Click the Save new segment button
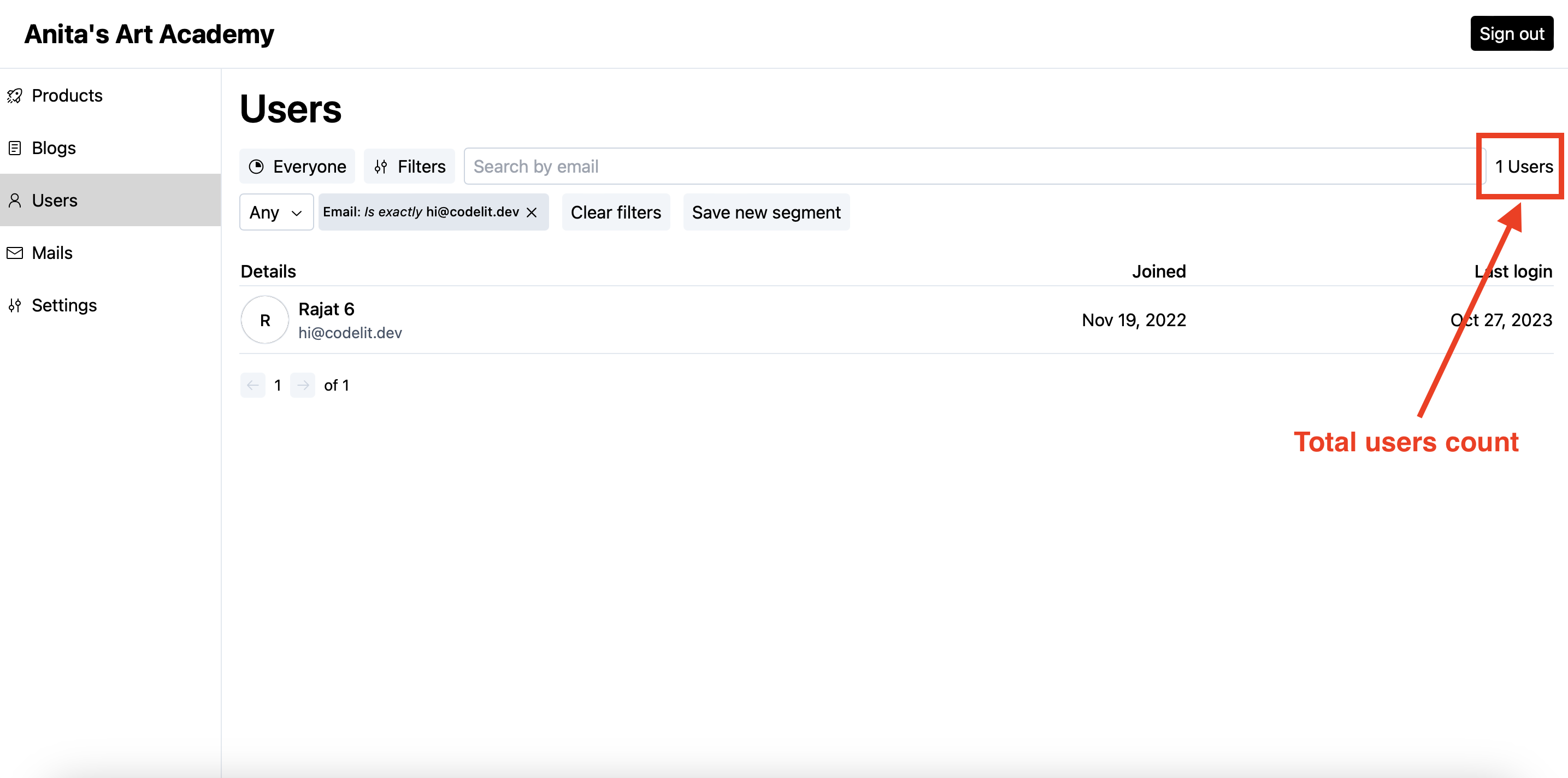The height and width of the screenshot is (778, 1568). click(766, 213)
